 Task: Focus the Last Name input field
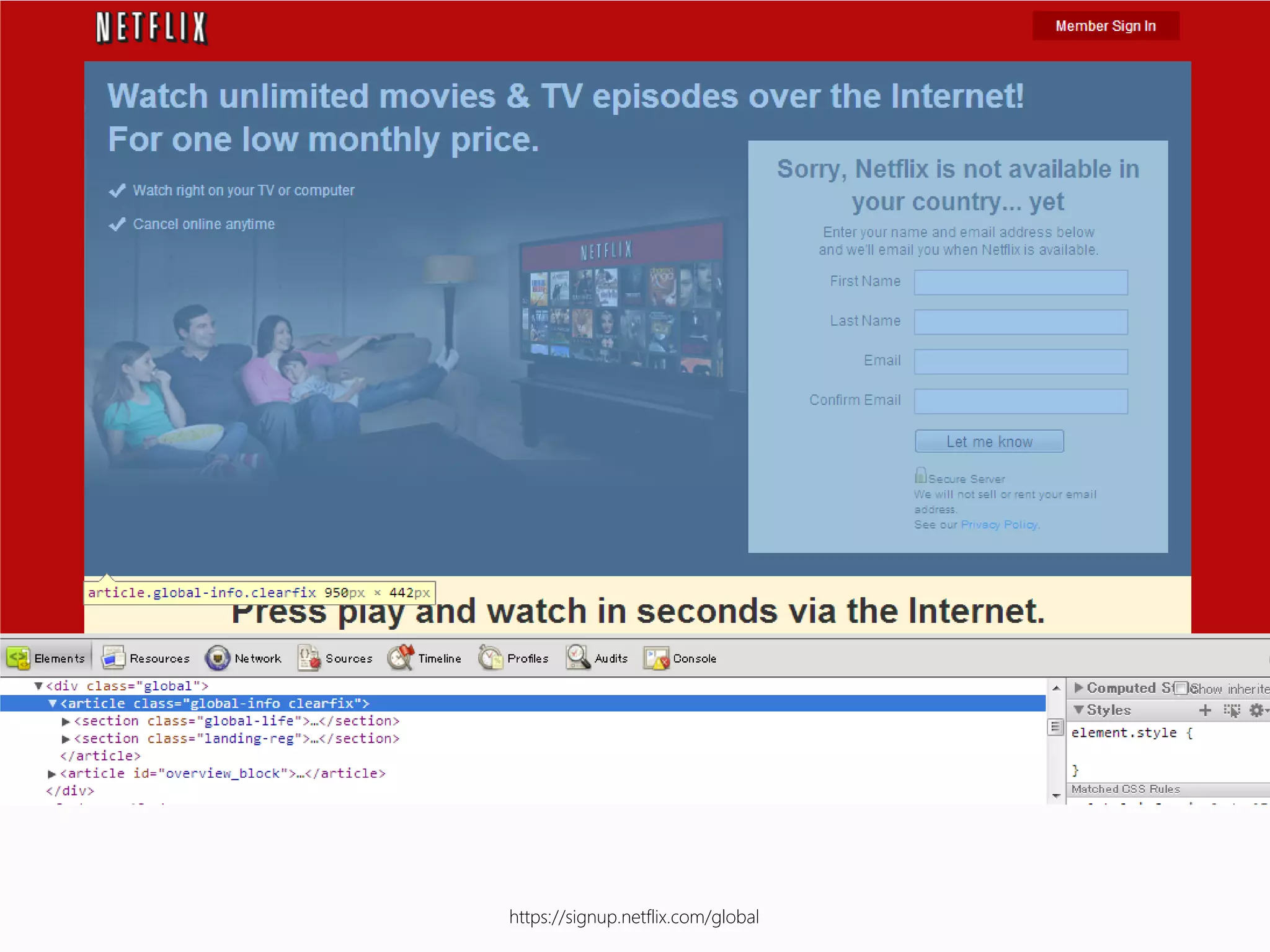[x=1021, y=322]
